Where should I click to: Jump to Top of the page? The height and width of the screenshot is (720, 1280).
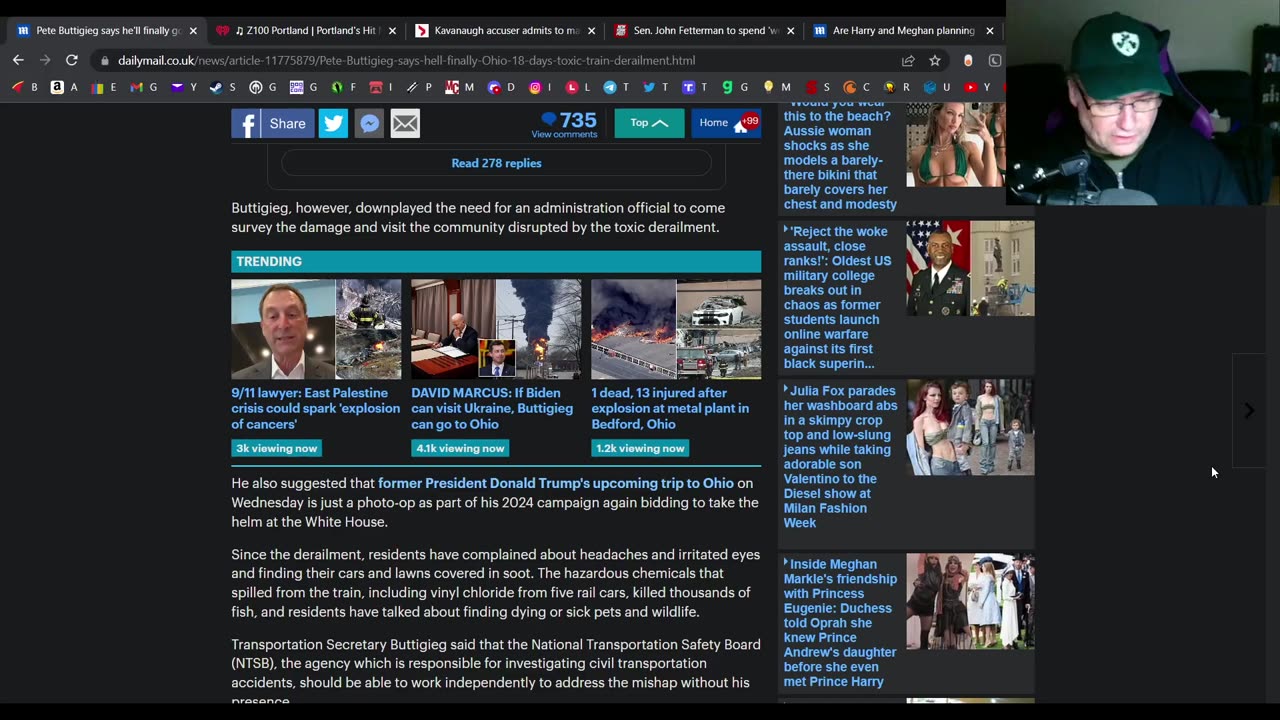click(649, 123)
